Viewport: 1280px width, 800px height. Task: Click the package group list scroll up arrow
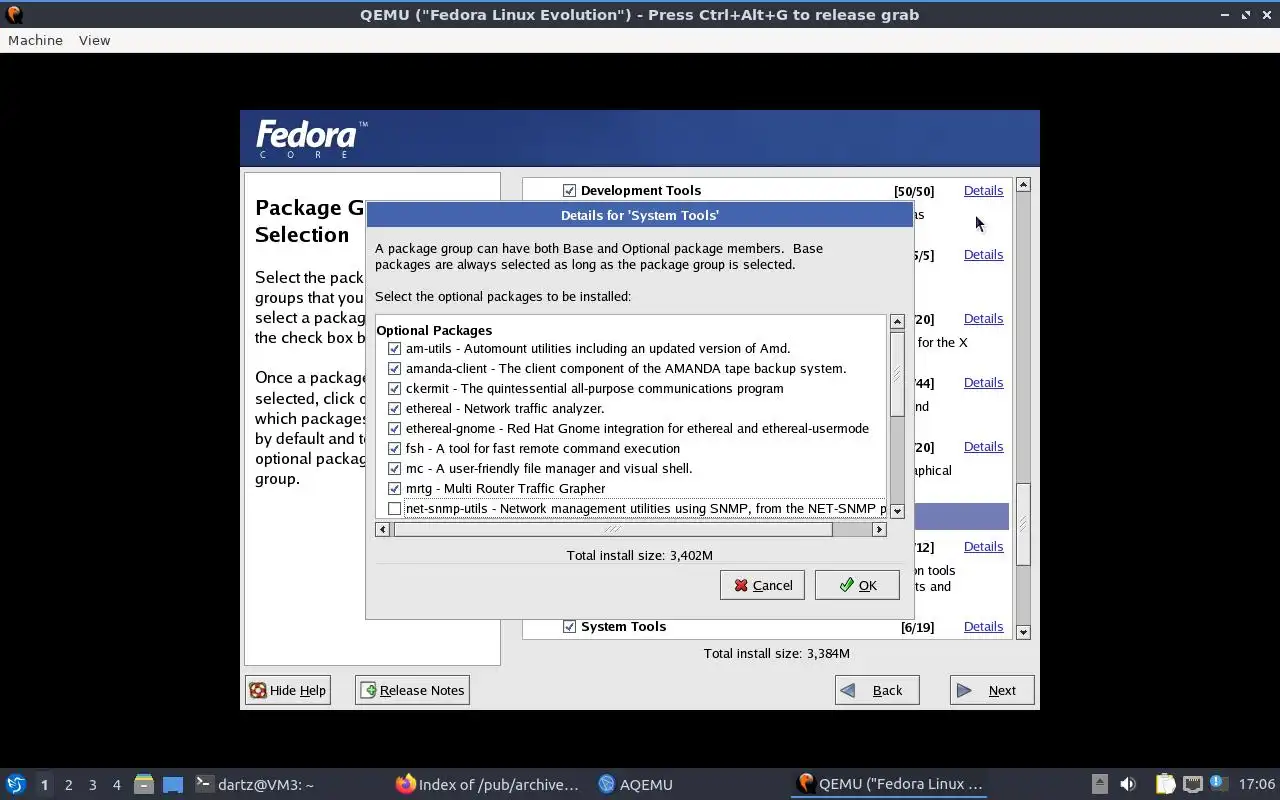point(1023,185)
